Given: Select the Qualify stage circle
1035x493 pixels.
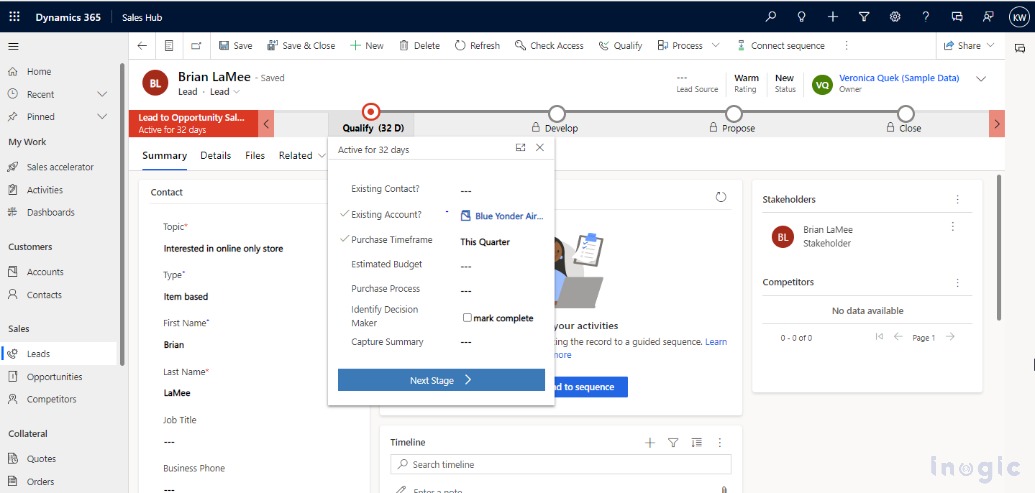Looking at the screenshot, I should click(372, 113).
